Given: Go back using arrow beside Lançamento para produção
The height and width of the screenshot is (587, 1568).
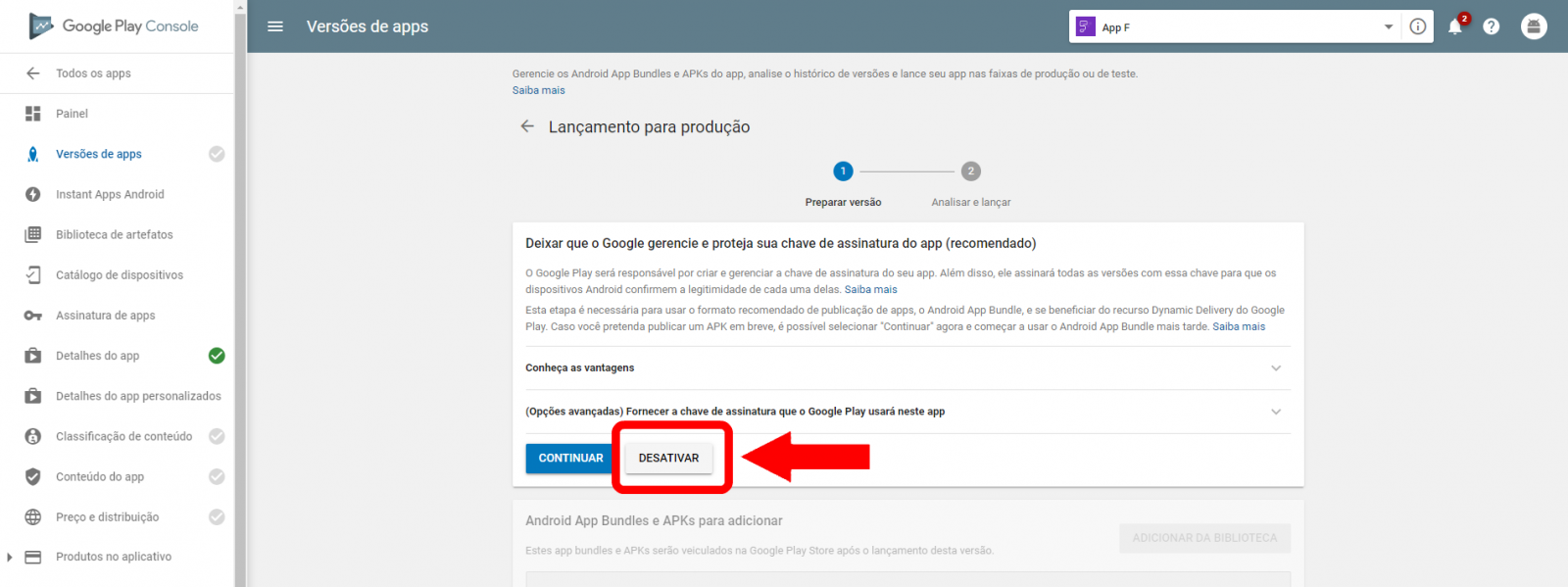Looking at the screenshot, I should (x=527, y=126).
